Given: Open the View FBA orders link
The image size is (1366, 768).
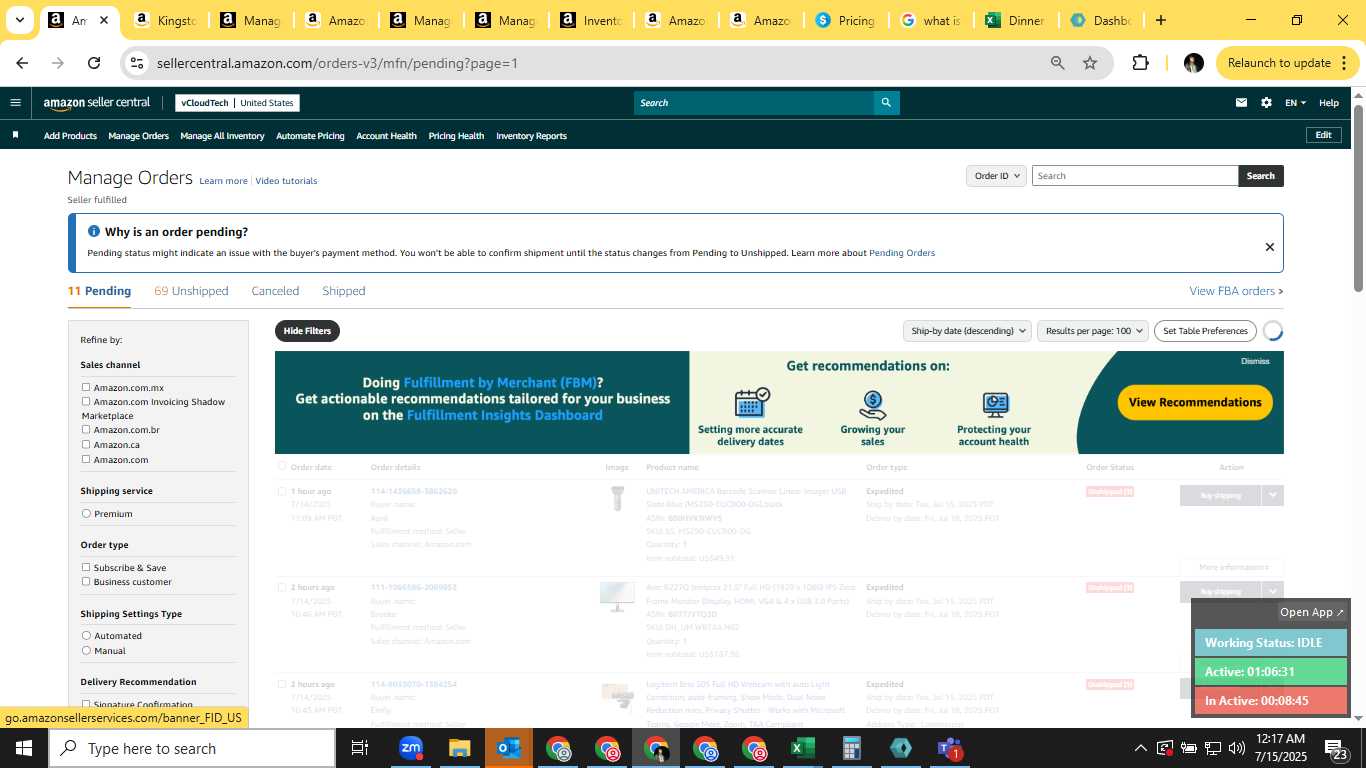Looking at the screenshot, I should [1236, 291].
